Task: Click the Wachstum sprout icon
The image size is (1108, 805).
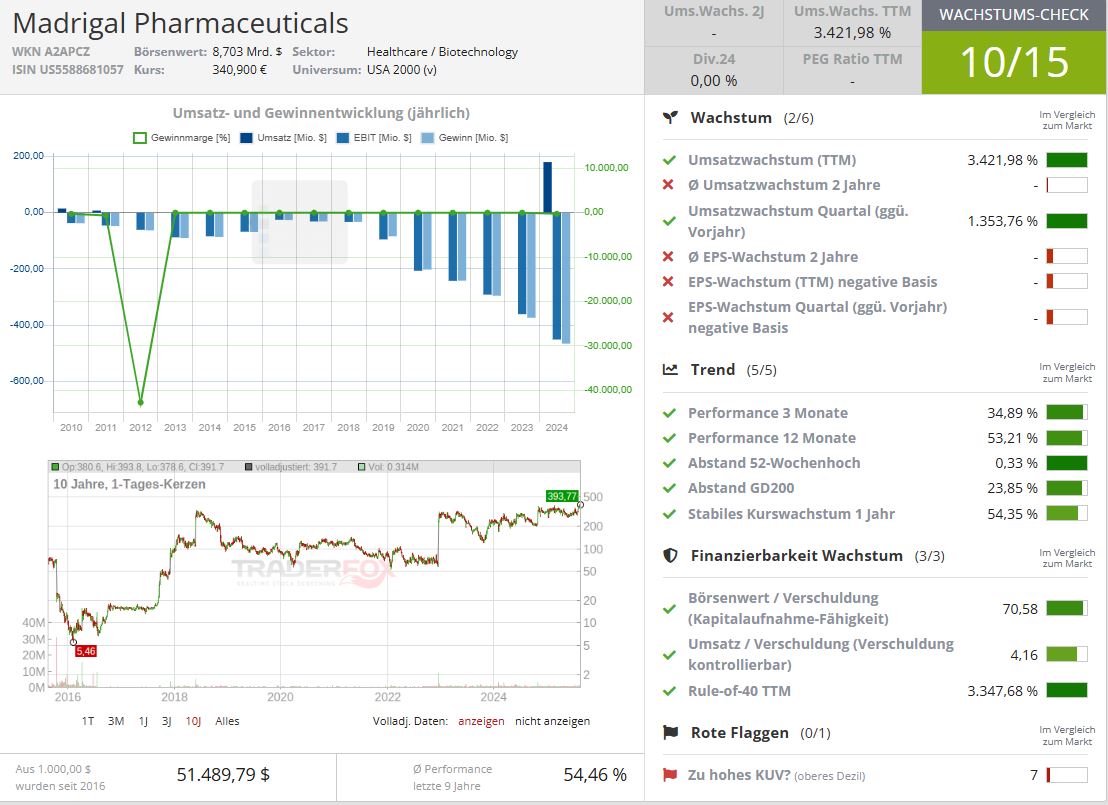Action: tap(670, 117)
